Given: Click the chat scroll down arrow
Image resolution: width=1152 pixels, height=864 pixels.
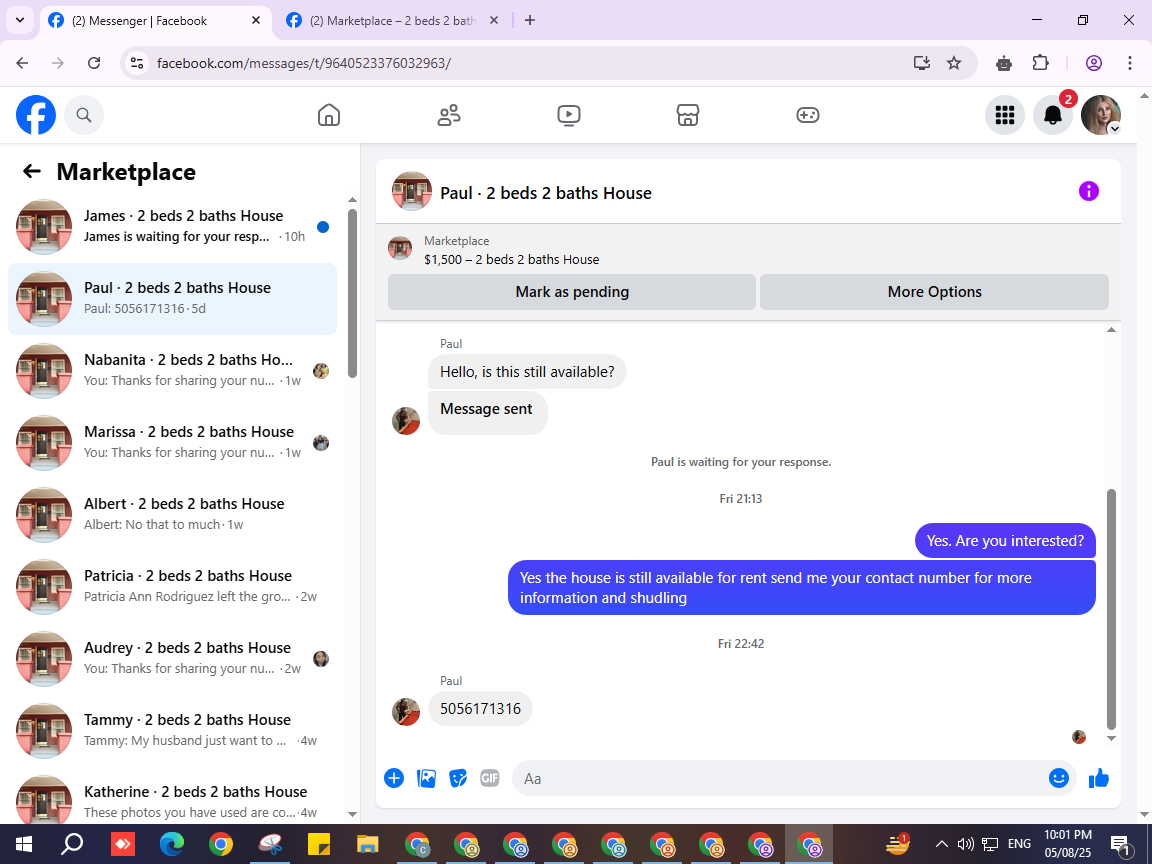Looking at the screenshot, I should tap(1111, 738).
